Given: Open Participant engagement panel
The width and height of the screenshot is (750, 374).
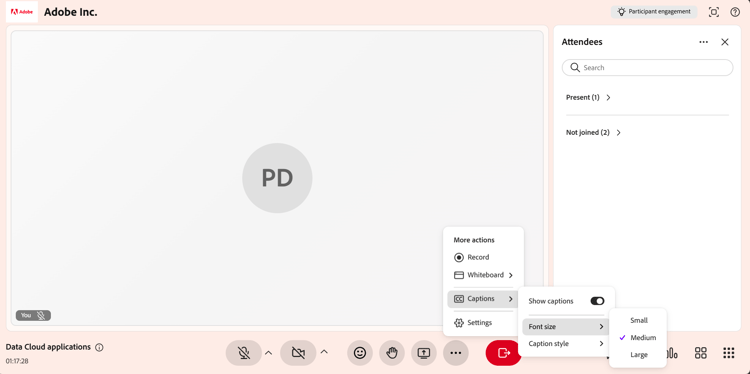Looking at the screenshot, I should pyautogui.click(x=654, y=12).
